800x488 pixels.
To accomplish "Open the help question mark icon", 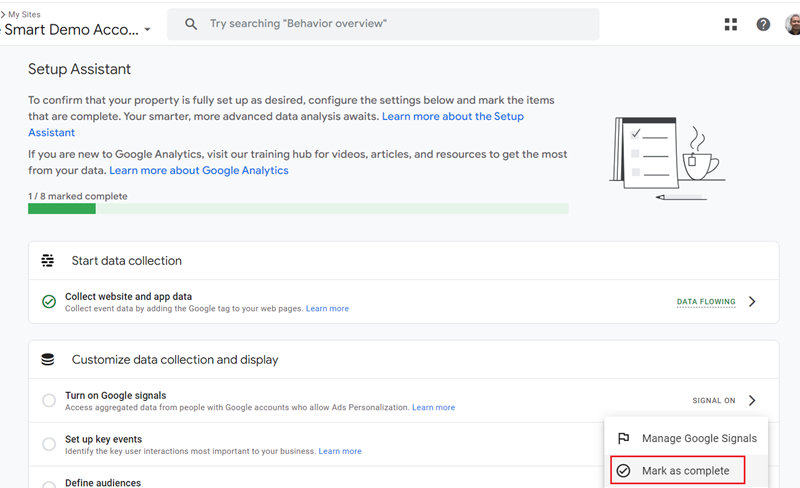I will (x=763, y=24).
